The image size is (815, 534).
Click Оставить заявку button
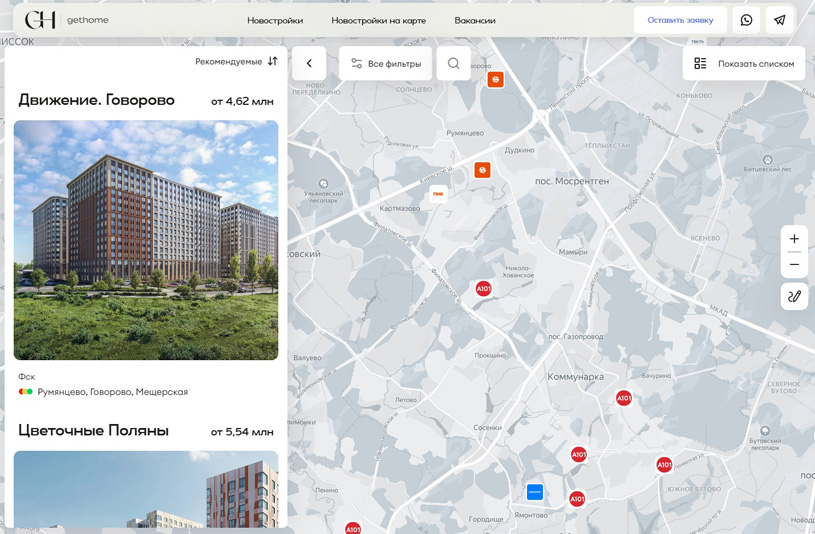click(680, 20)
